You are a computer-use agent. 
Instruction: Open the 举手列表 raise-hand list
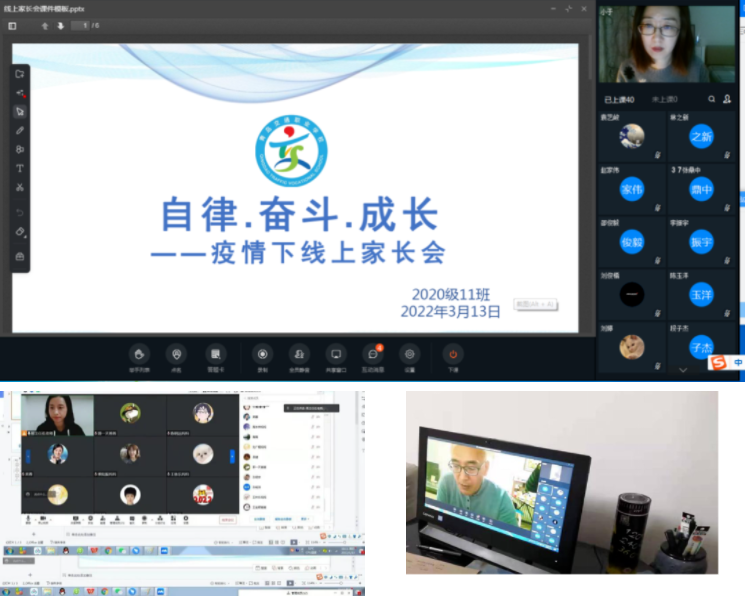139,359
